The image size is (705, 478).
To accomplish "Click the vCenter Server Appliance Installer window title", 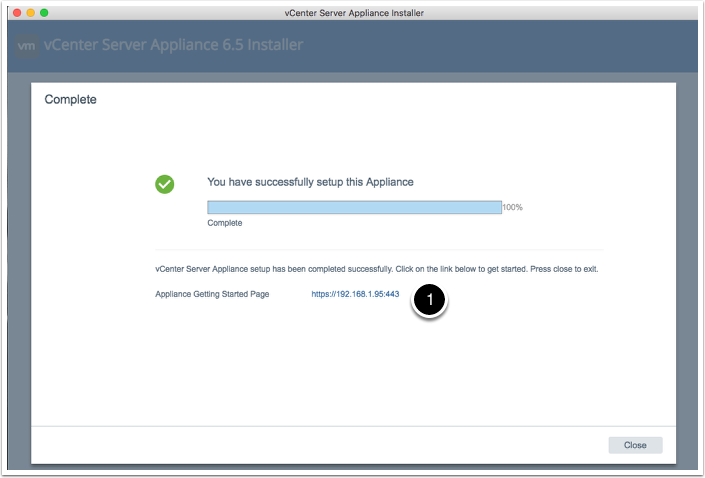I will pos(353,12).
